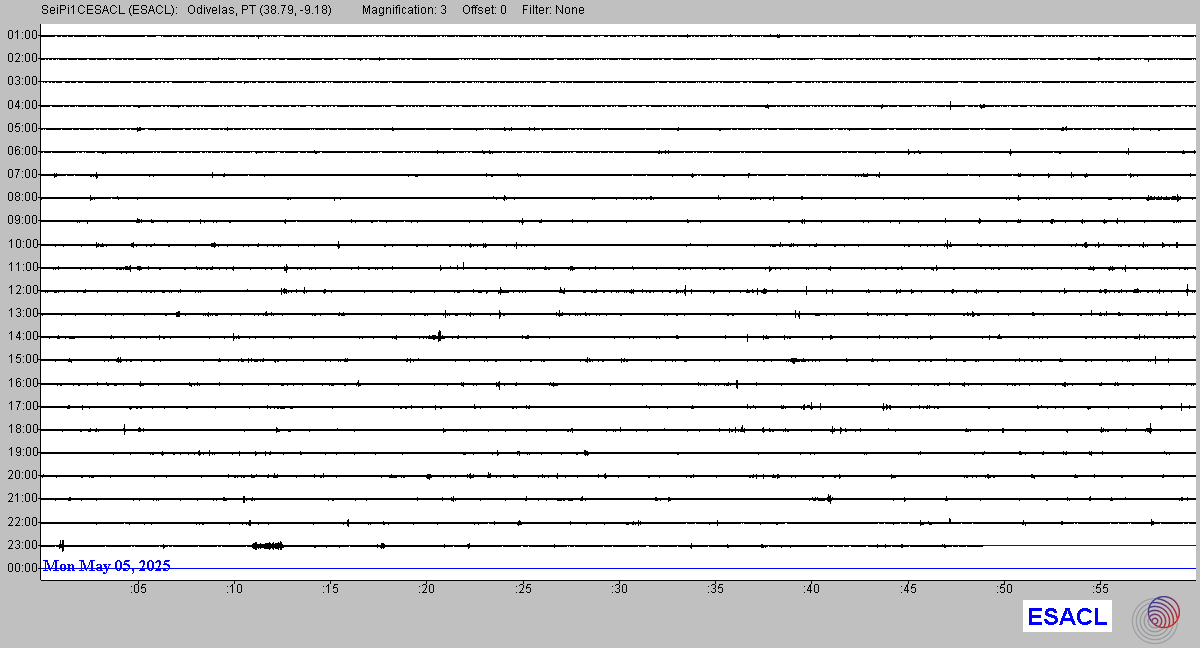
Task: Click the :55 minute axis label
Action: coord(1100,589)
